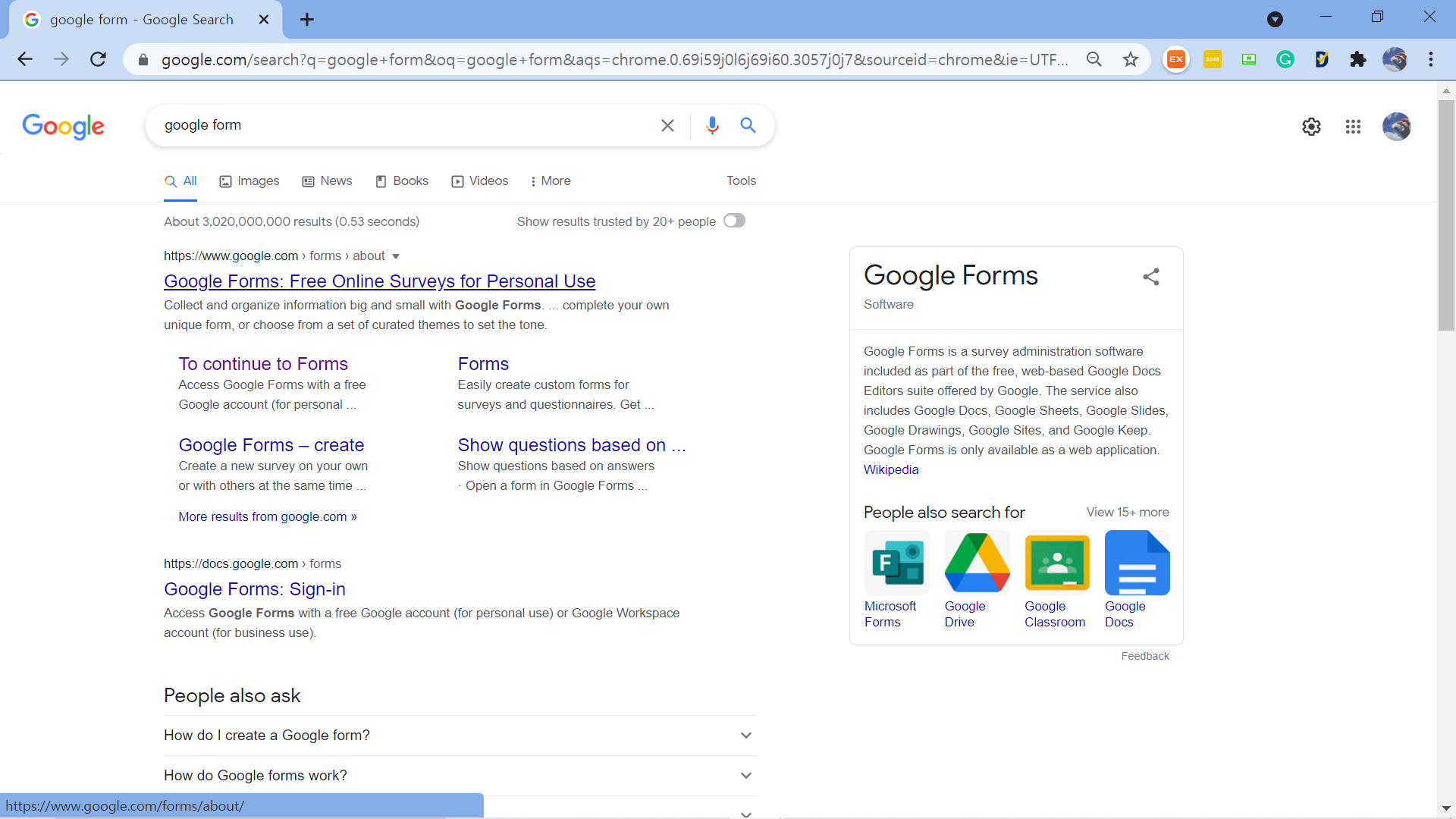
Task: Open dropdown arrow beside forms › about
Action: coord(395,256)
